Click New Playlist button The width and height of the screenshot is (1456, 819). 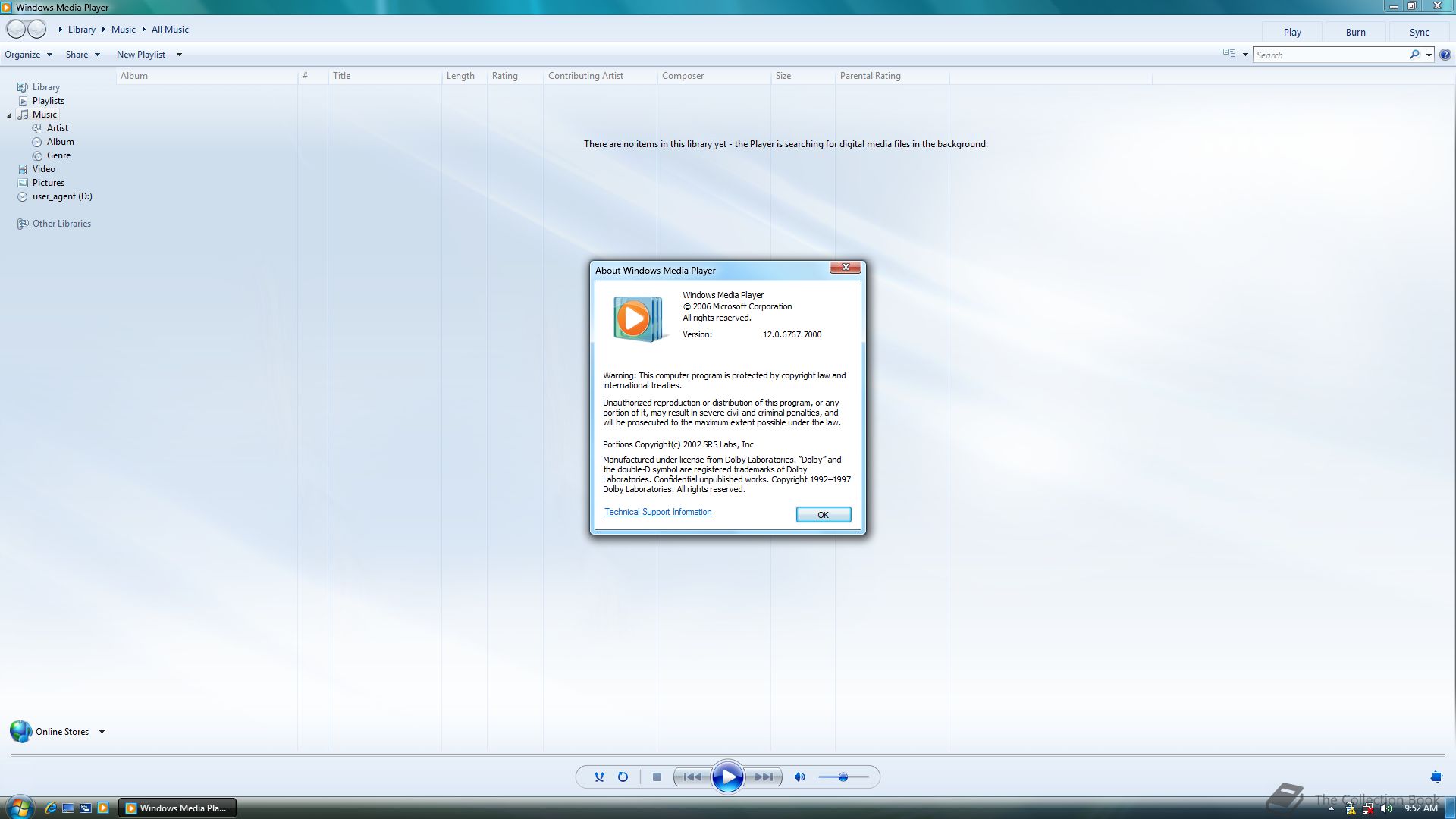click(x=141, y=55)
